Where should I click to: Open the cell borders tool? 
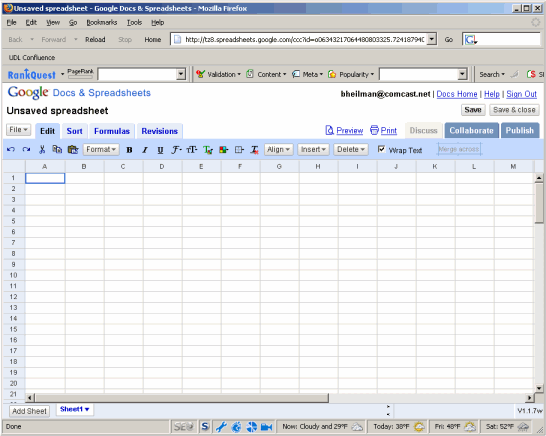coord(239,150)
